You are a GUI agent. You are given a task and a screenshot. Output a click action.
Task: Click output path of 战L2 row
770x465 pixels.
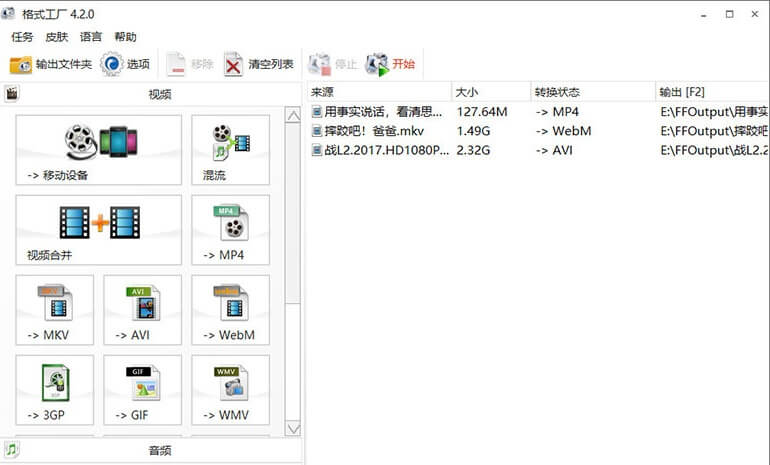point(715,150)
